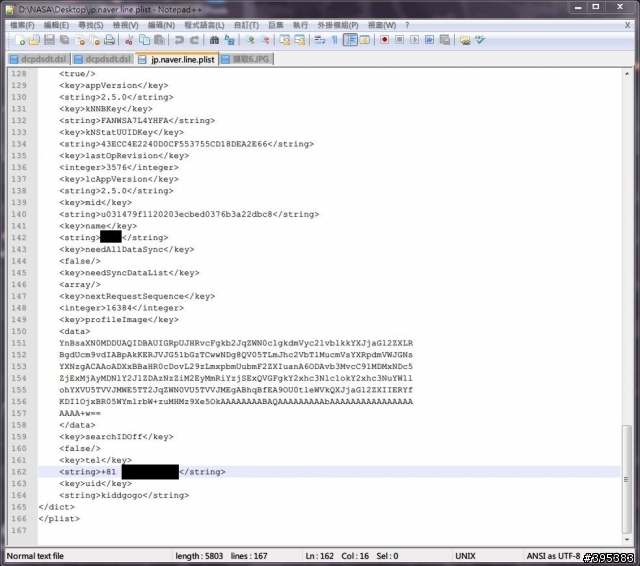Click the New file toolbar icon

tap(20, 40)
